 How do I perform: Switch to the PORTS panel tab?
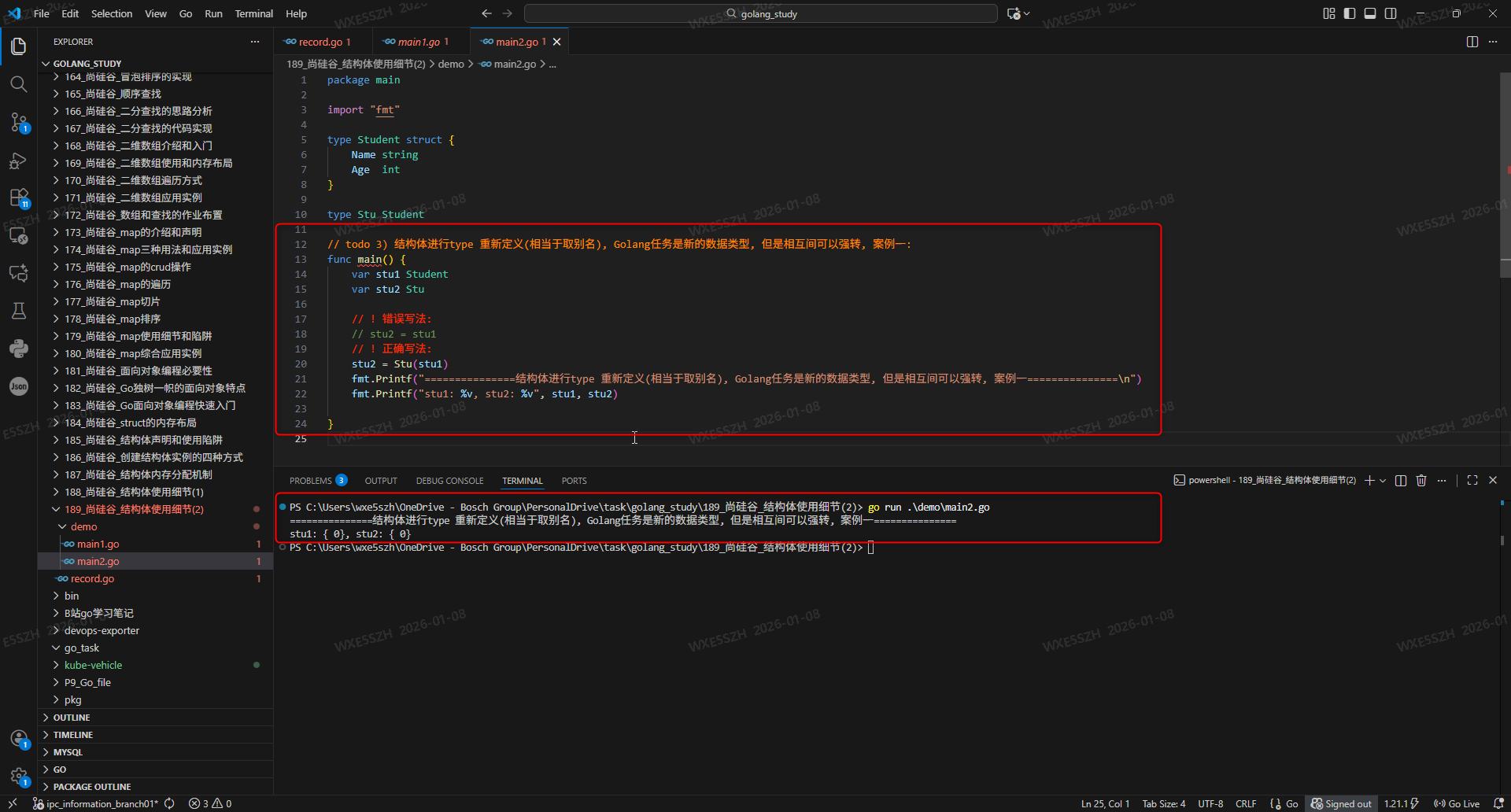[574, 480]
